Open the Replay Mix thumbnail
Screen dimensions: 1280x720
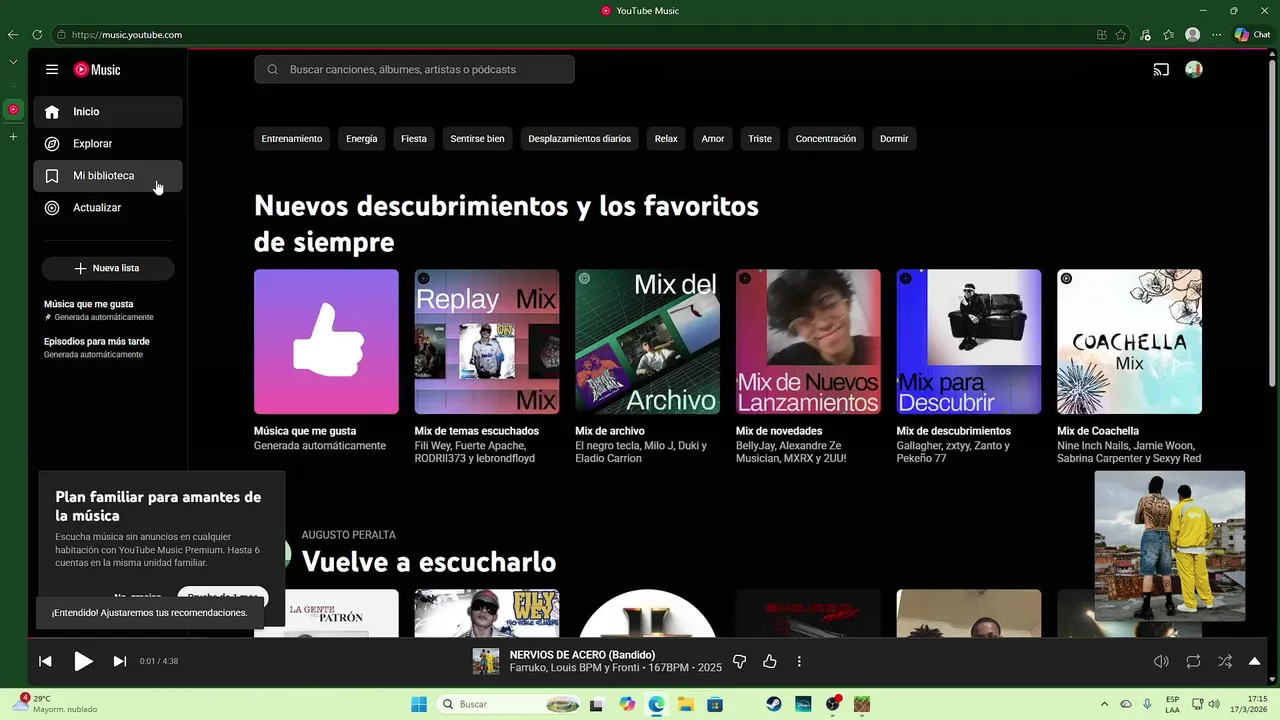pyautogui.click(x=487, y=342)
